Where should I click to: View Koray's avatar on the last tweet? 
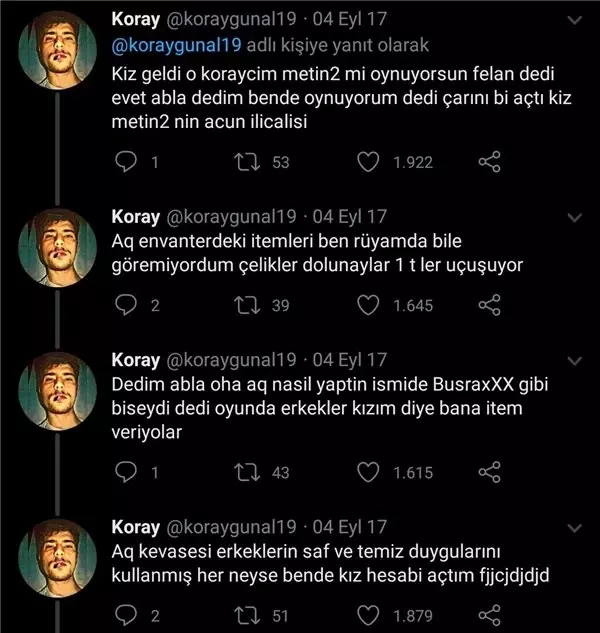tap(58, 558)
